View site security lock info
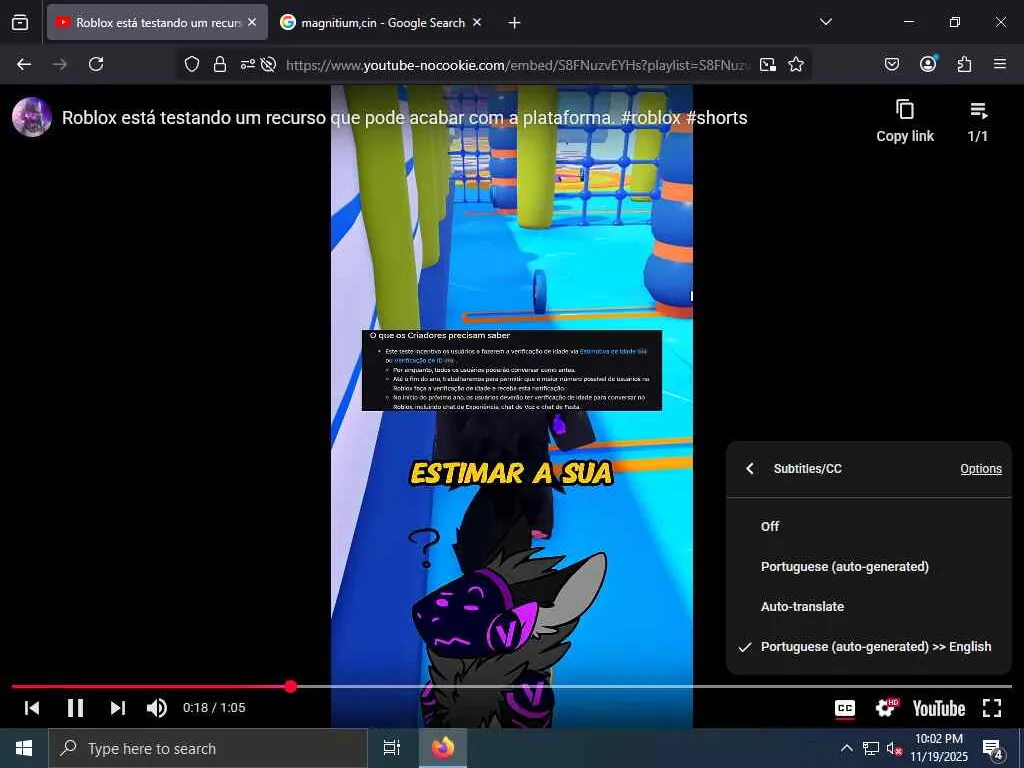The image size is (1024, 768). tap(220, 64)
